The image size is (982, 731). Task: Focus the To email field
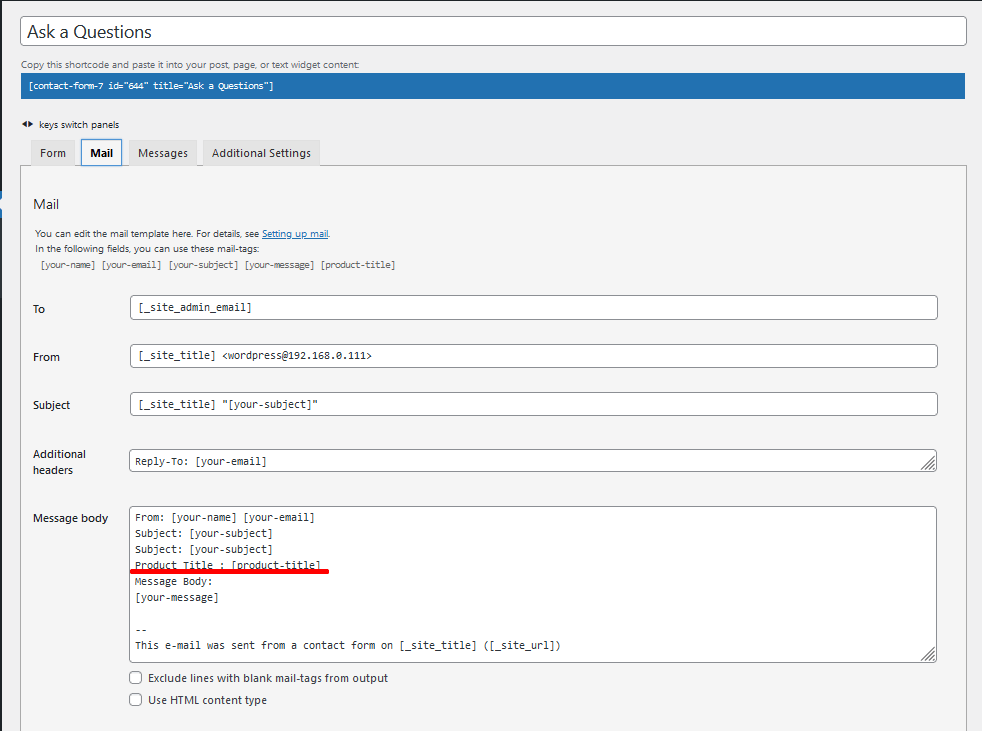533,308
